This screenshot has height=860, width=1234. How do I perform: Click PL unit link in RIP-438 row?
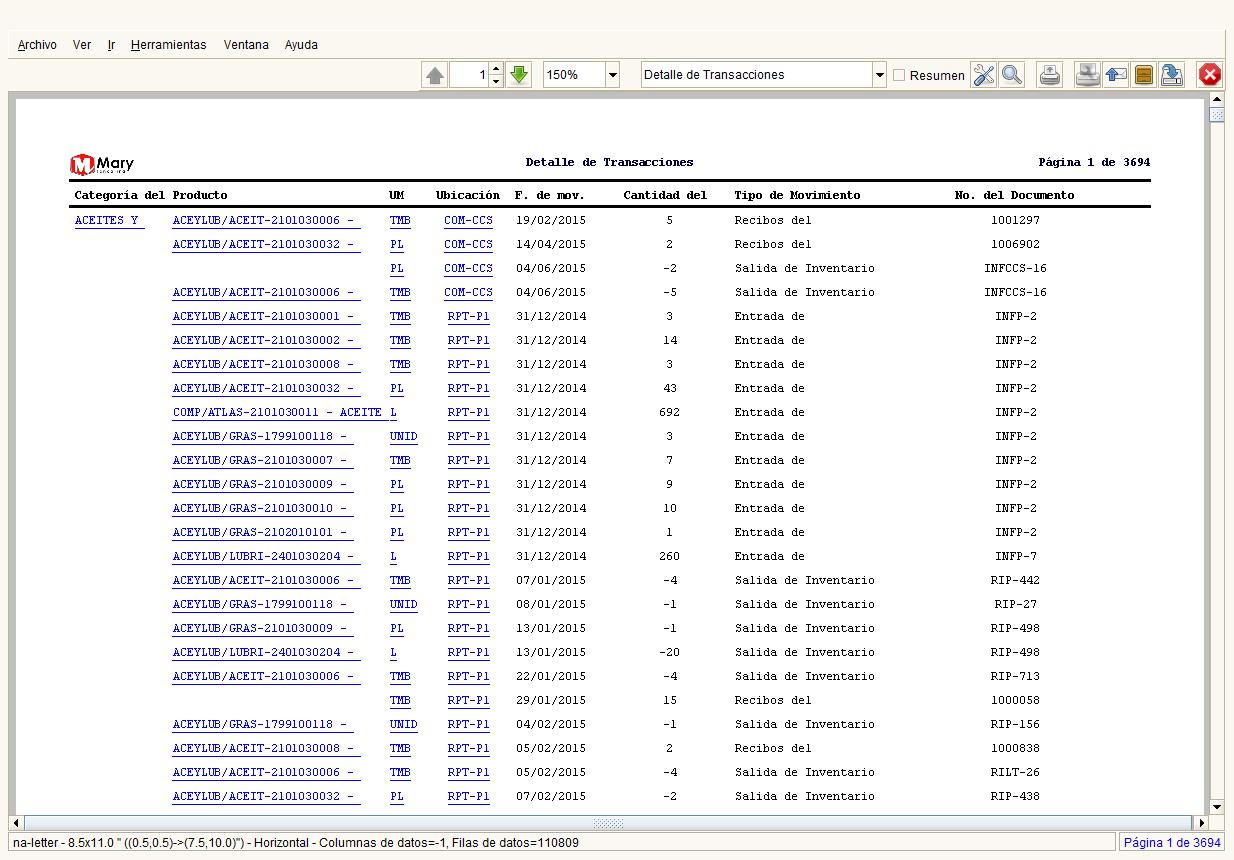[397, 796]
